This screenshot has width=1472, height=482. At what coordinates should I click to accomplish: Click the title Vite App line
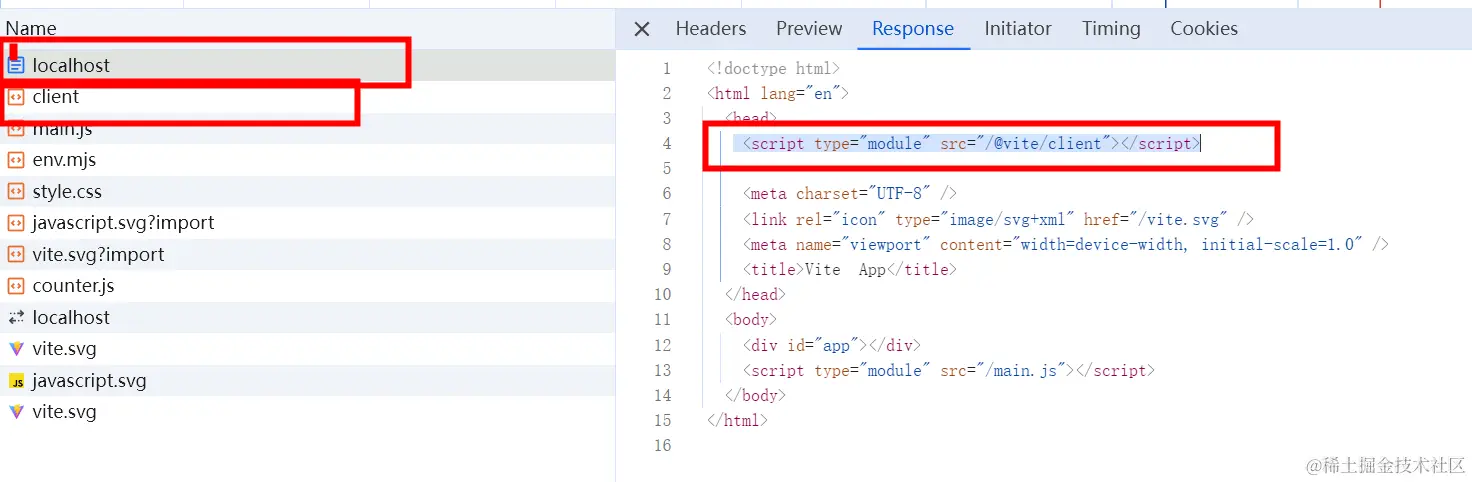pyautogui.click(x=849, y=270)
